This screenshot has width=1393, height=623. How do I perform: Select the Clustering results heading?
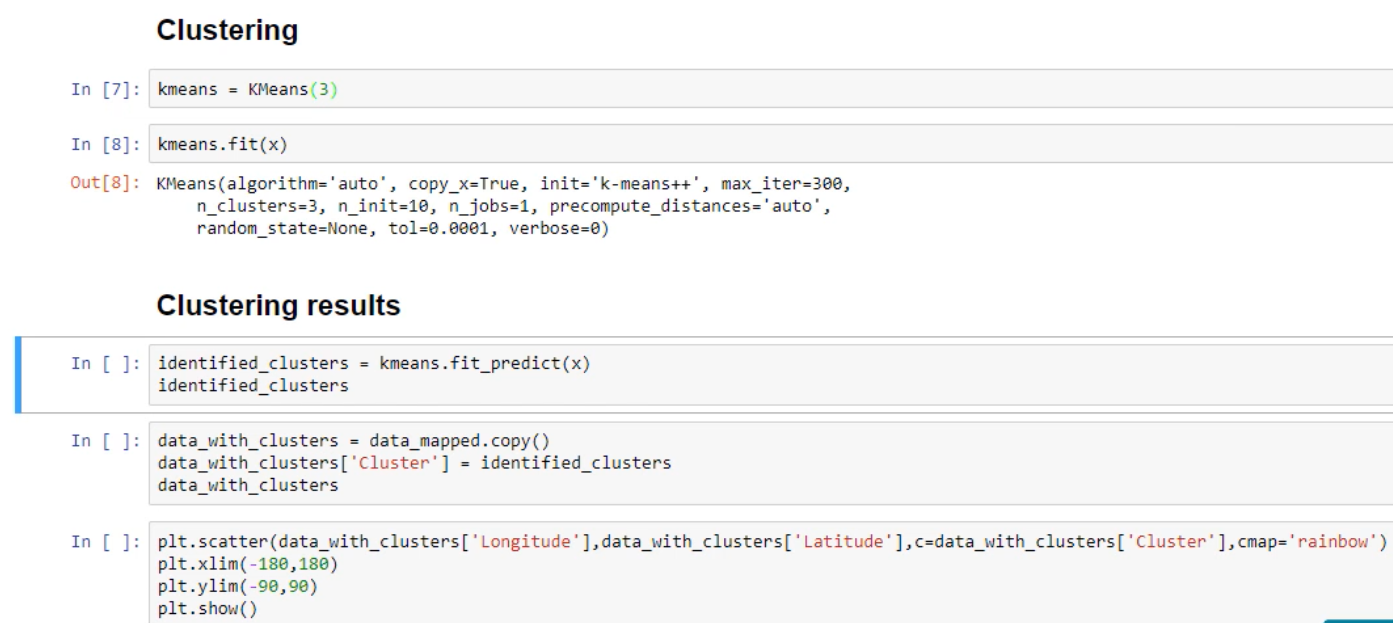[279, 307]
